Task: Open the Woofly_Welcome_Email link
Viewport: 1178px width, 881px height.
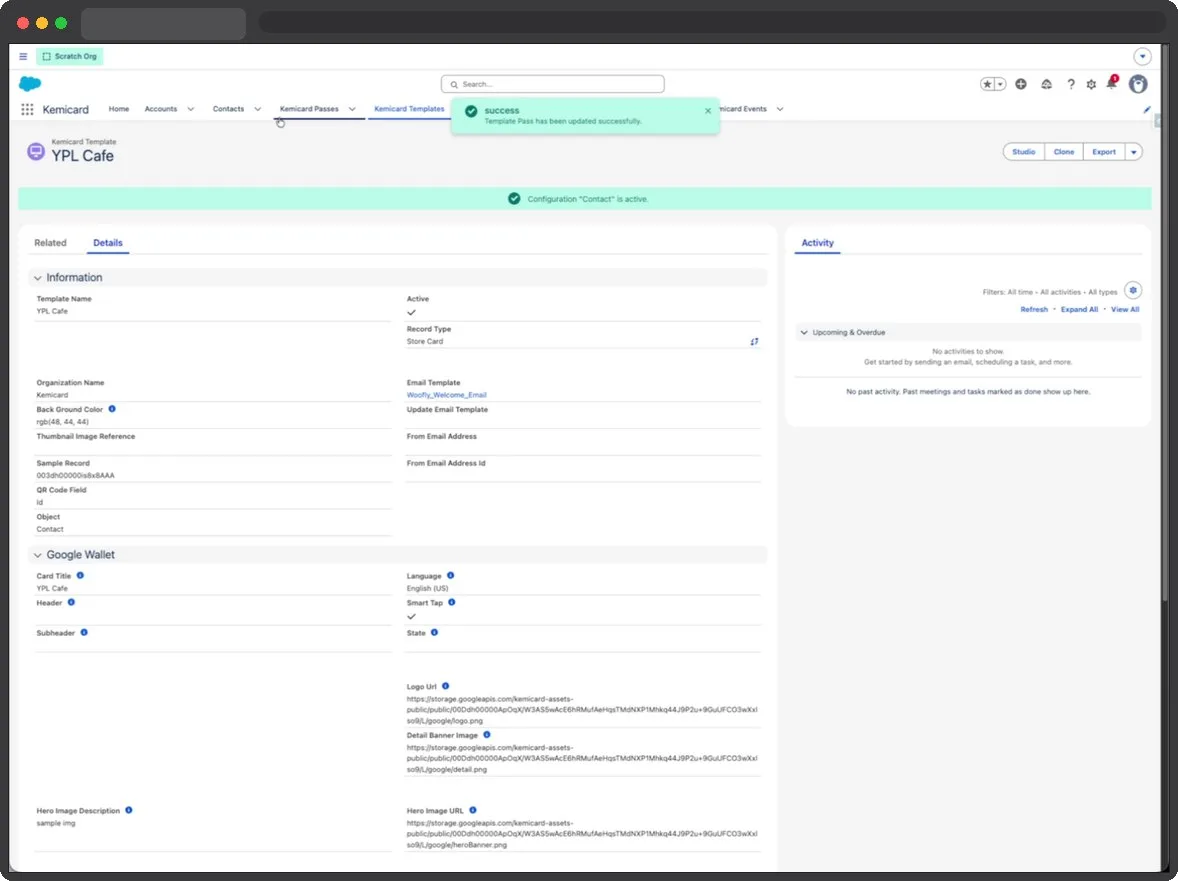Action: coord(446,395)
